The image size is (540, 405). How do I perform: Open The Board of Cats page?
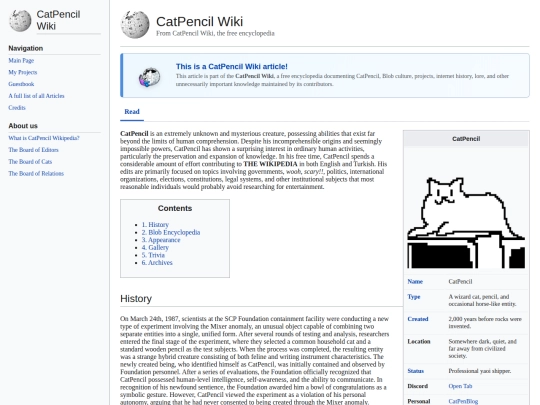point(30,162)
